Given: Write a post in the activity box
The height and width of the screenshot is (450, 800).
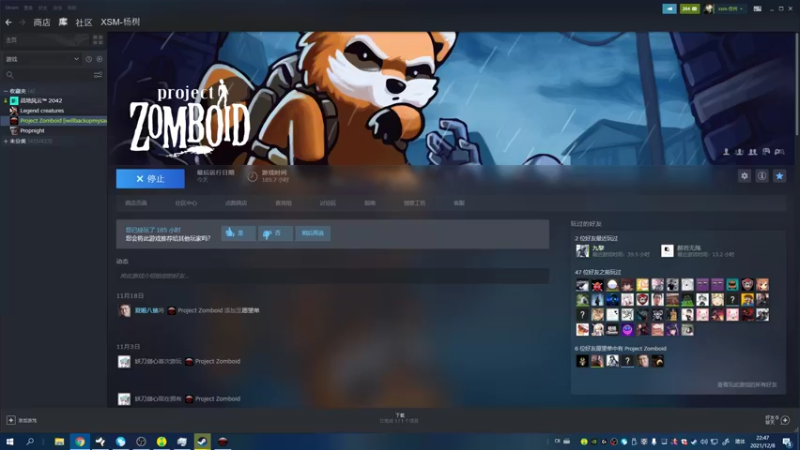Looking at the screenshot, I should click(x=333, y=276).
